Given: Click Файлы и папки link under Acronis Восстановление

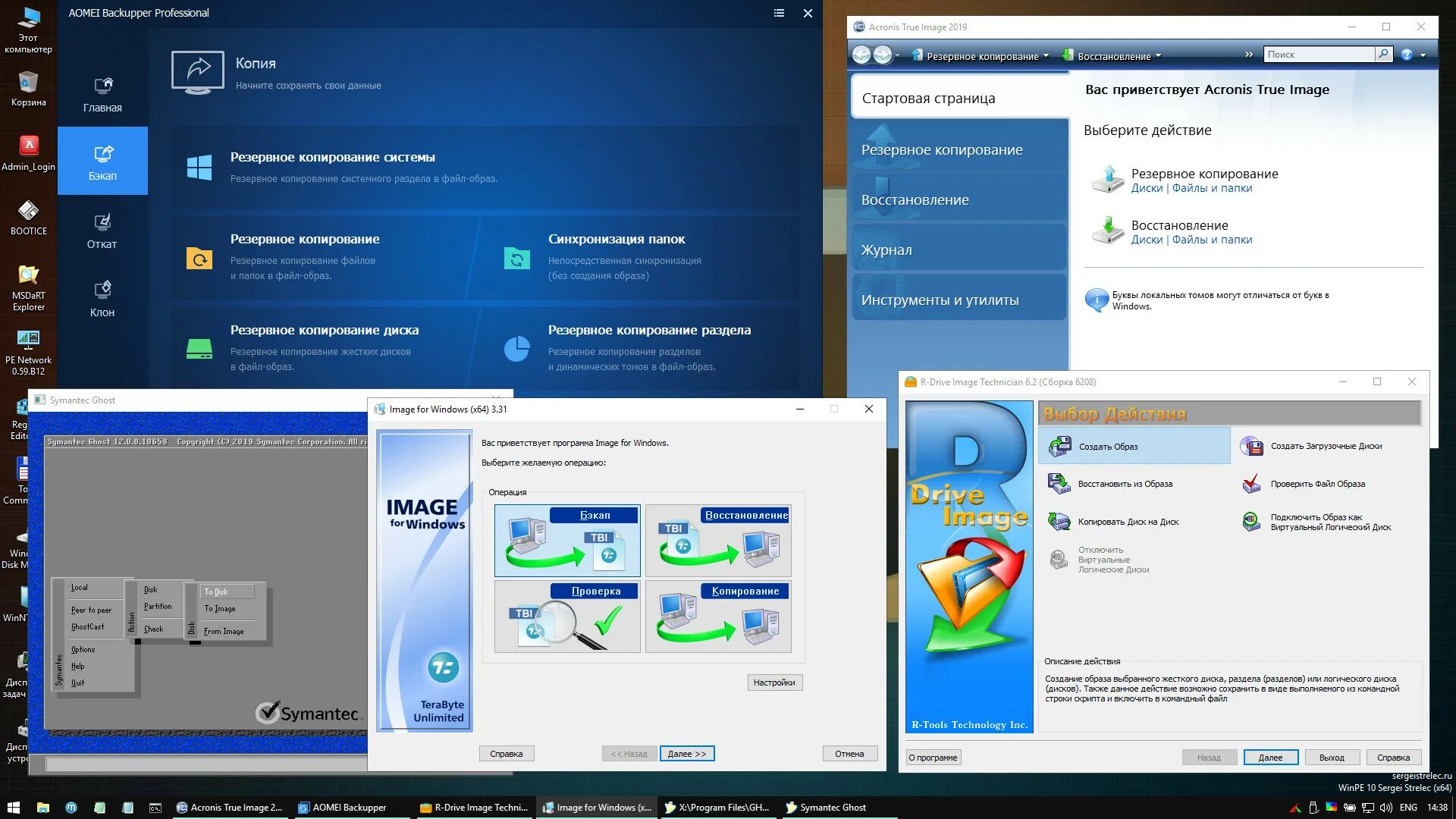Looking at the screenshot, I should 1212,240.
